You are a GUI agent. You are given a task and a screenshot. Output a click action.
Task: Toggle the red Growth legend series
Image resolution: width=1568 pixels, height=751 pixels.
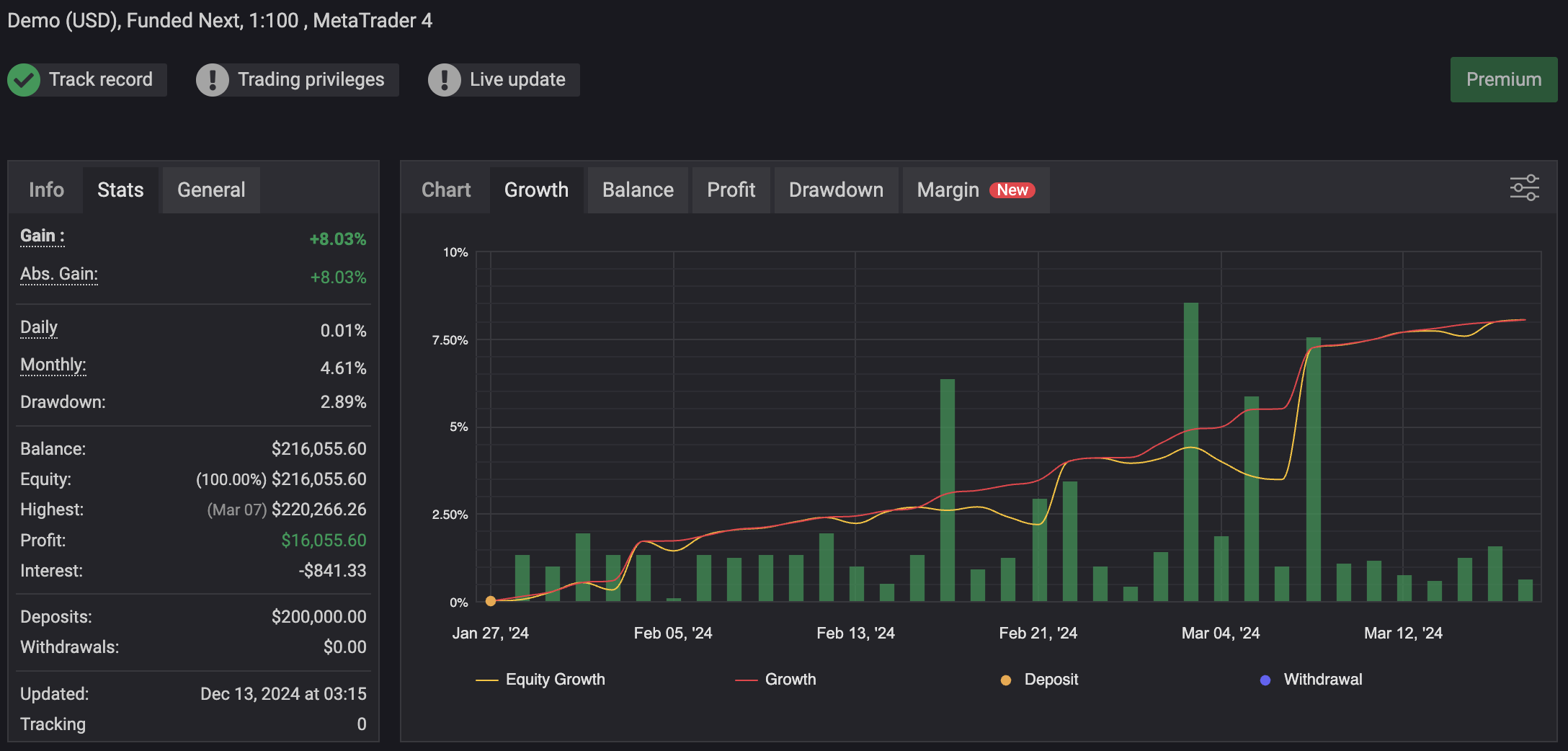click(775, 680)
